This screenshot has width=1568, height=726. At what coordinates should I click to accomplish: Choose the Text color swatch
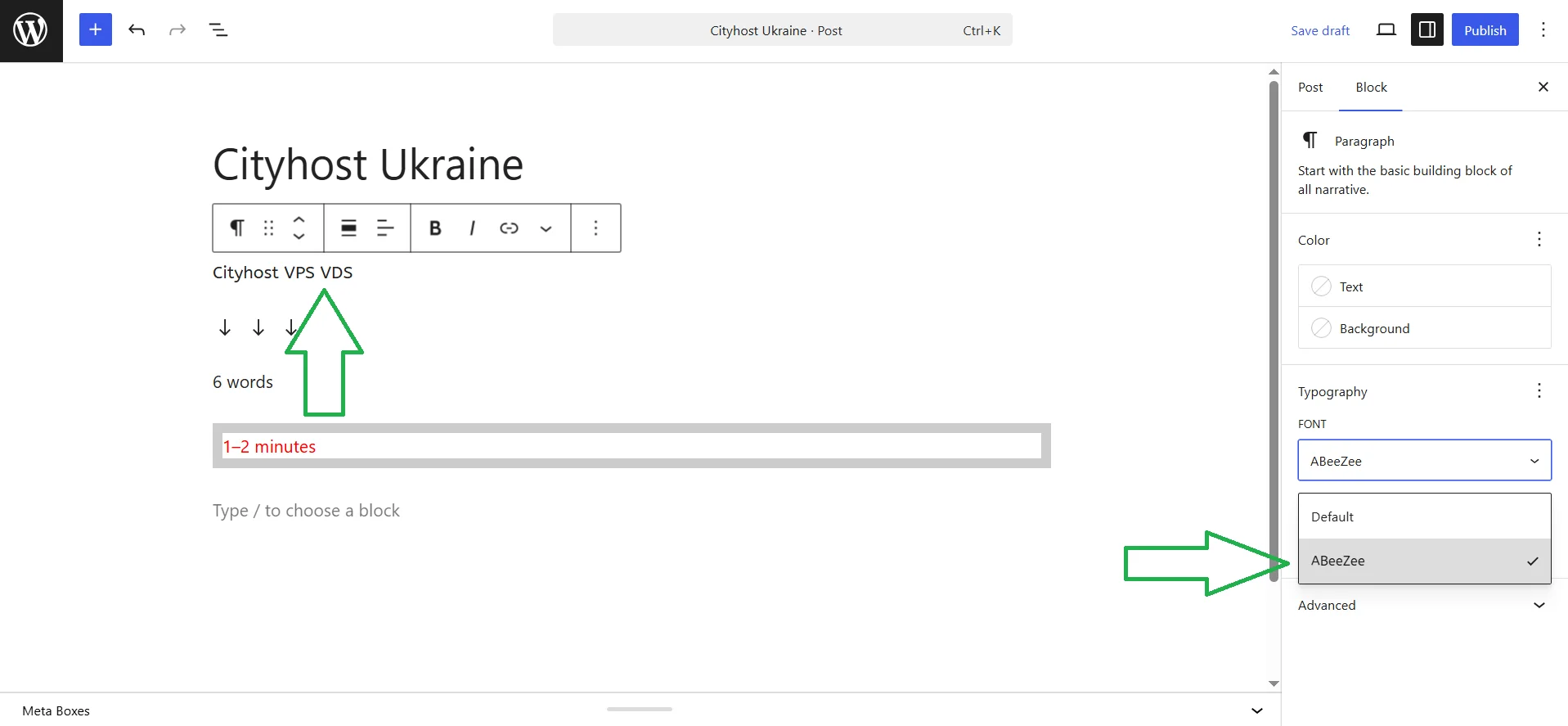pos(1424,286)
